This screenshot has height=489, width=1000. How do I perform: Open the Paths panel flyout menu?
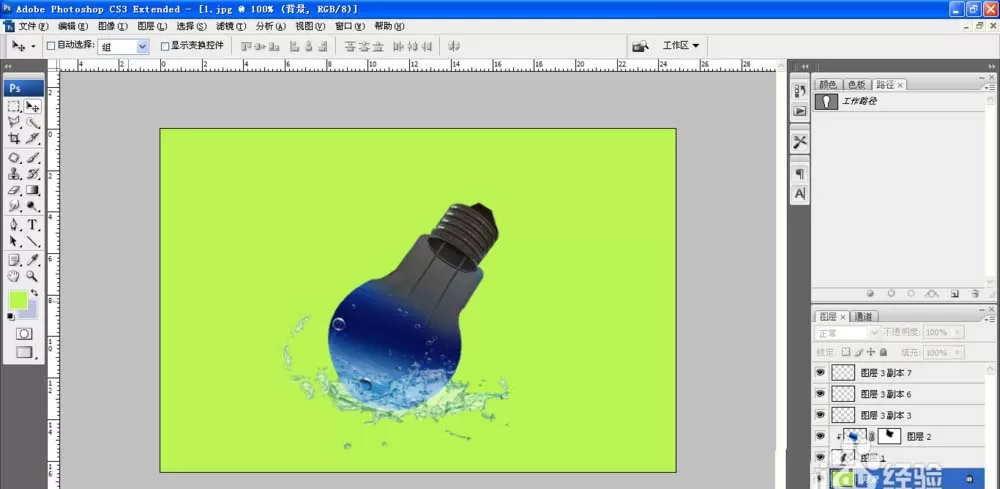point(989,87)
